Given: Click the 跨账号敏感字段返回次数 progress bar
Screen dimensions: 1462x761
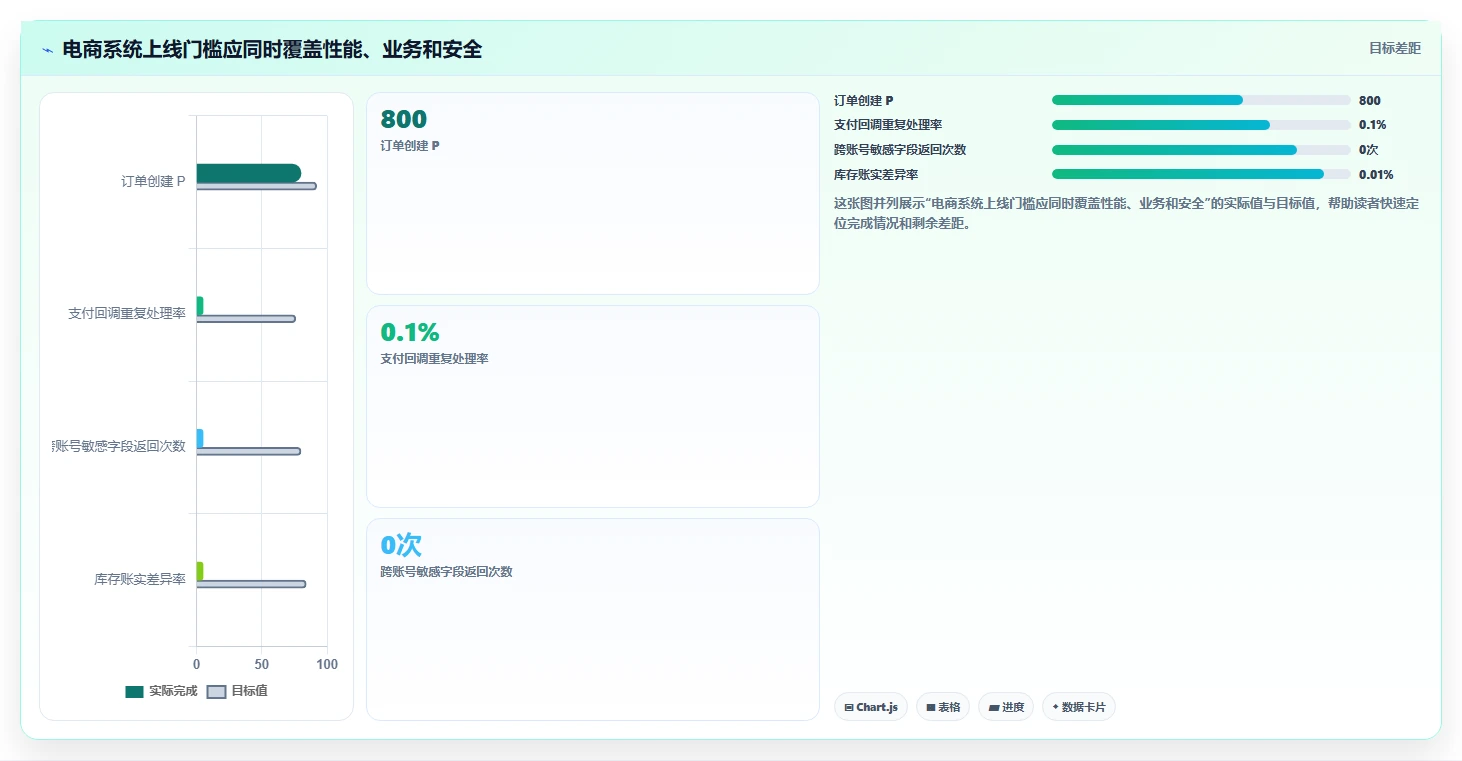Looking at the screenshot, I should click(1201, 150).
